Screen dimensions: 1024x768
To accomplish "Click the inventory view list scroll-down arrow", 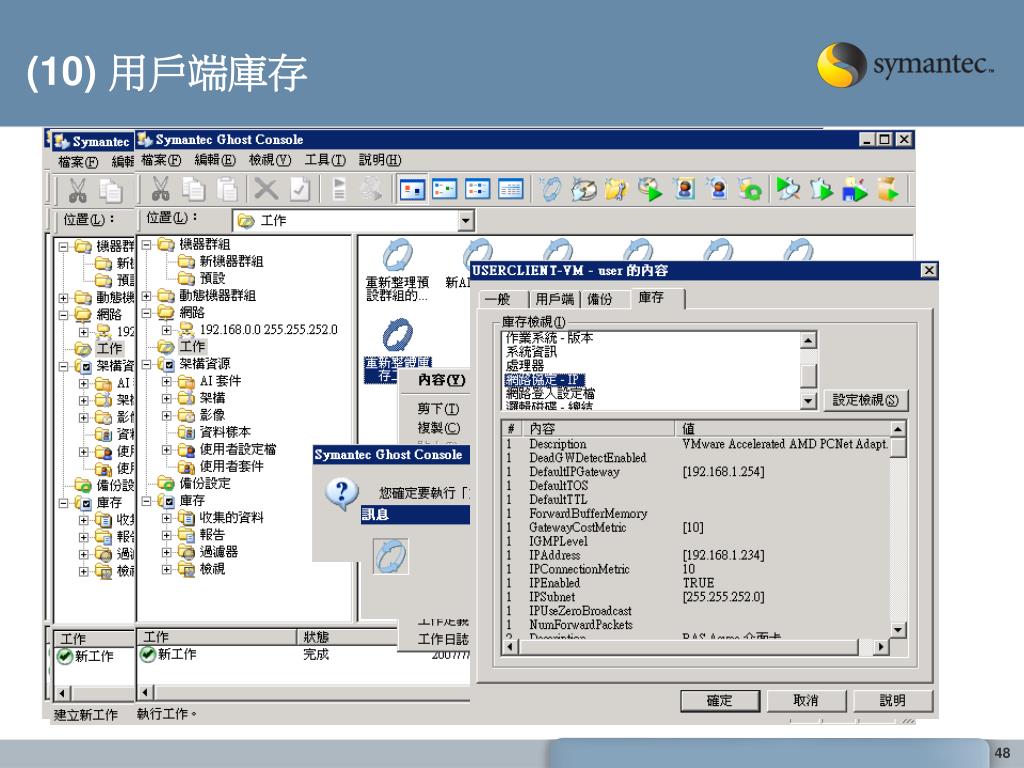I will pyautogui.click(x=808, y=401).
